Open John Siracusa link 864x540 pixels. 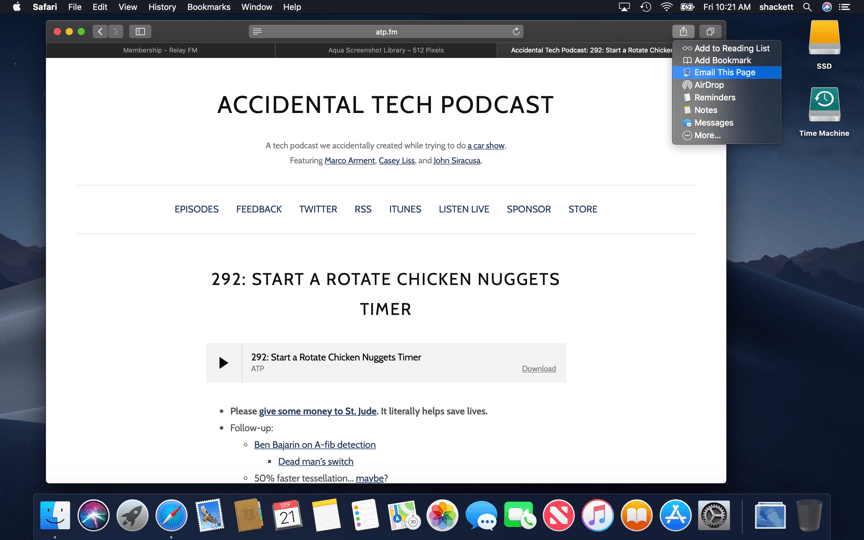[x=457, y=160]
